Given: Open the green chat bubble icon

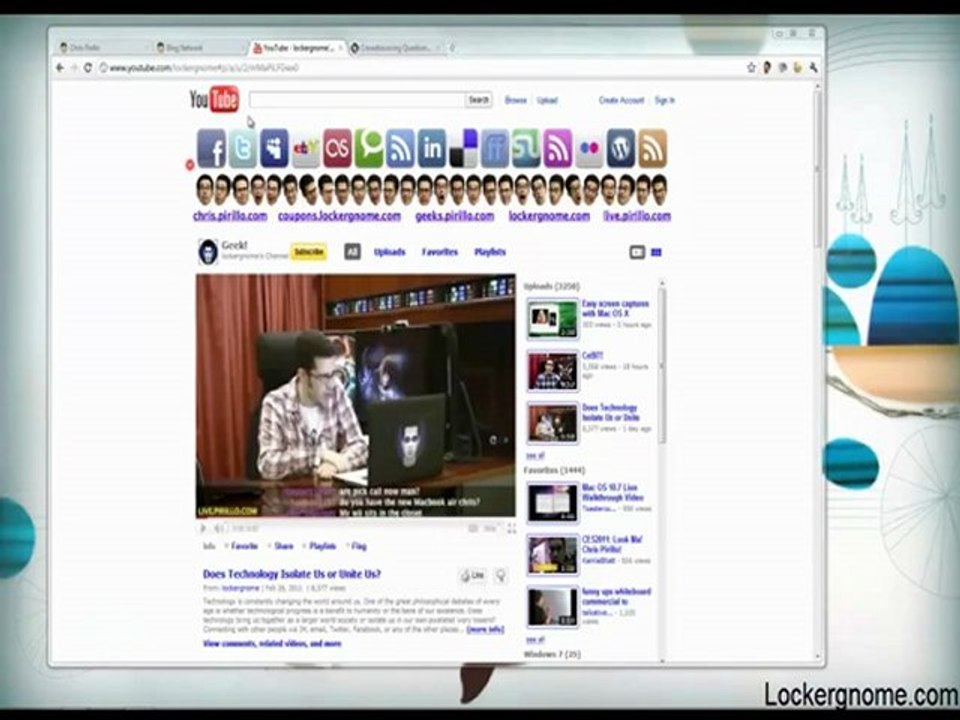Looking at the screenshot, I should (369, 148).
